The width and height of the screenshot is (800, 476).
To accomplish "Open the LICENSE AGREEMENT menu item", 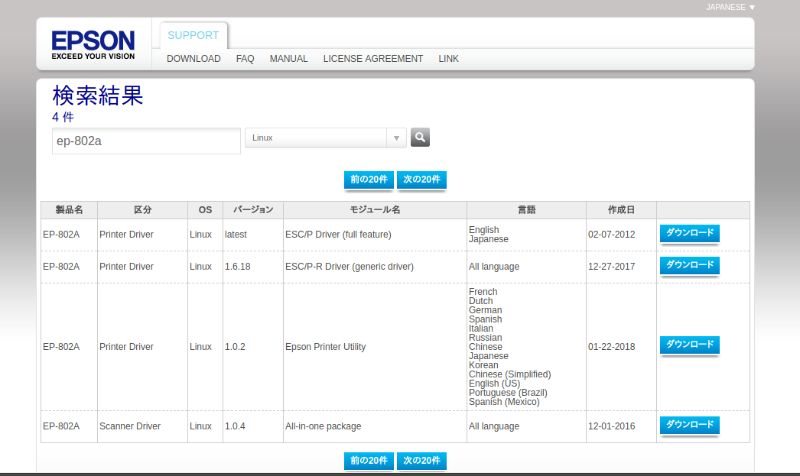I will [x=373, y=59].
